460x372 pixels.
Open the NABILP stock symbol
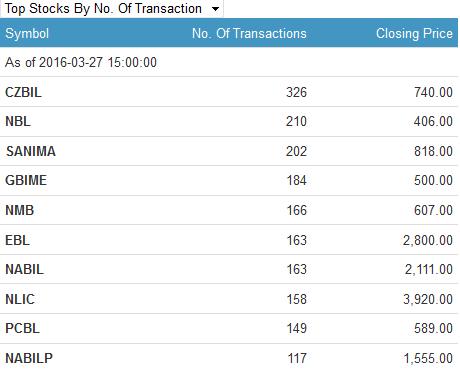coord(29,358)
